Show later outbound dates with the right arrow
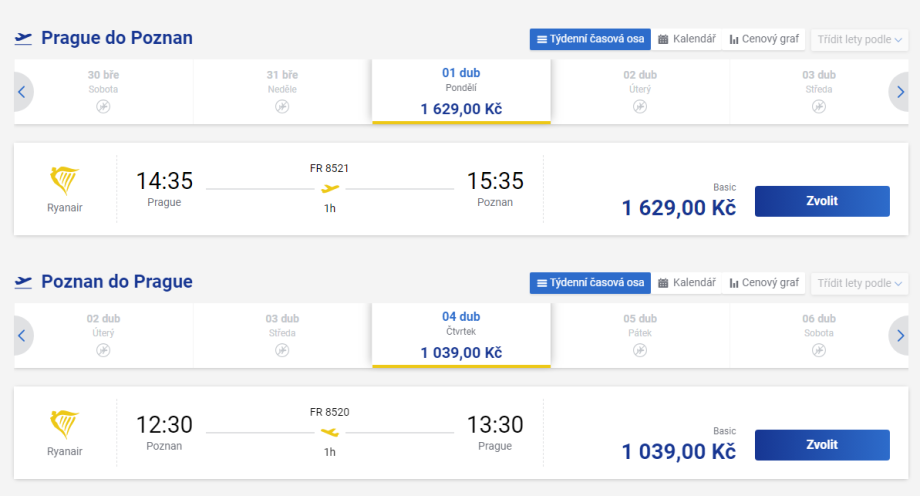 tap(900, 92)
